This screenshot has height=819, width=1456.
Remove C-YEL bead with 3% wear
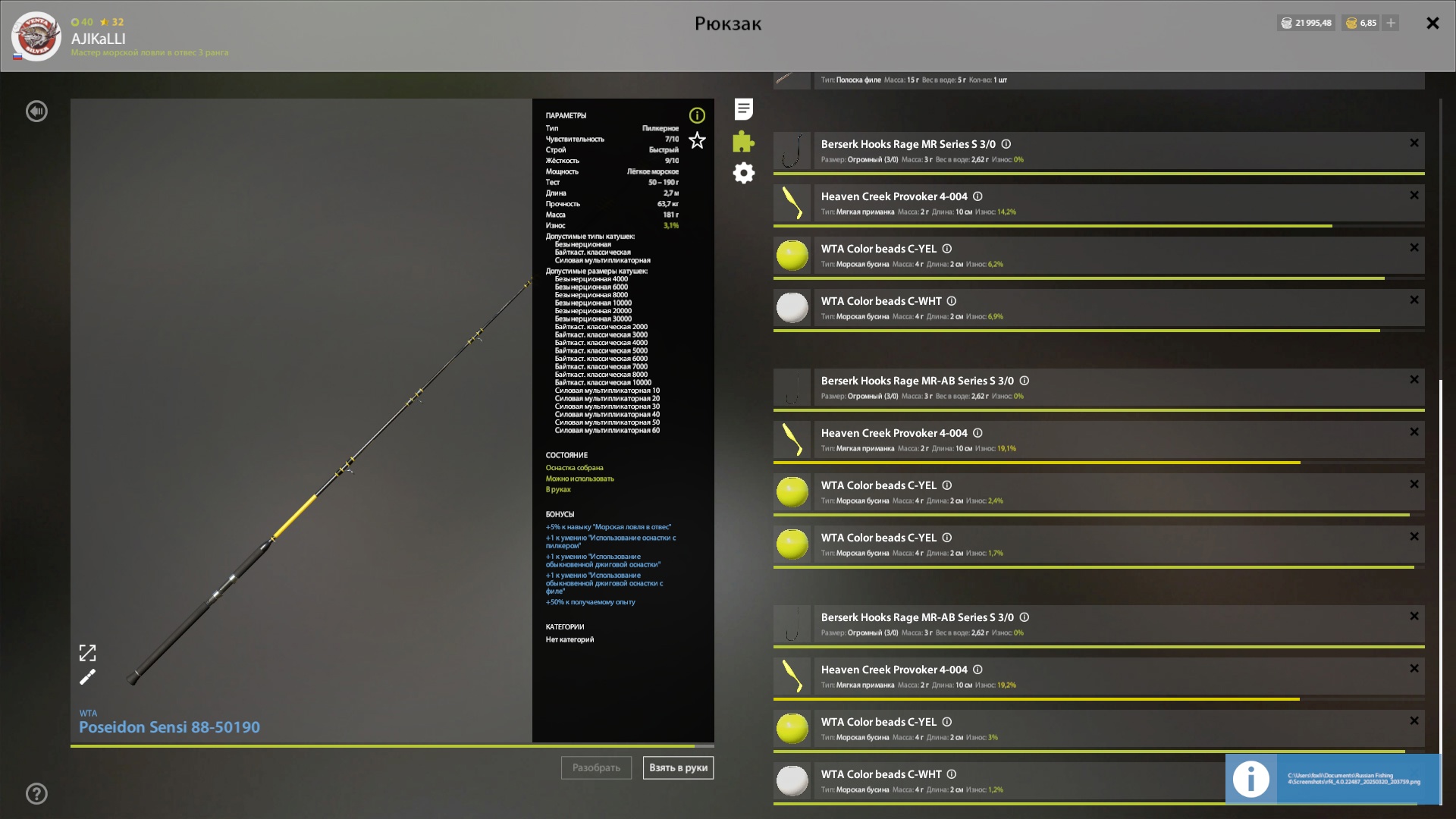coord(1414,720)
